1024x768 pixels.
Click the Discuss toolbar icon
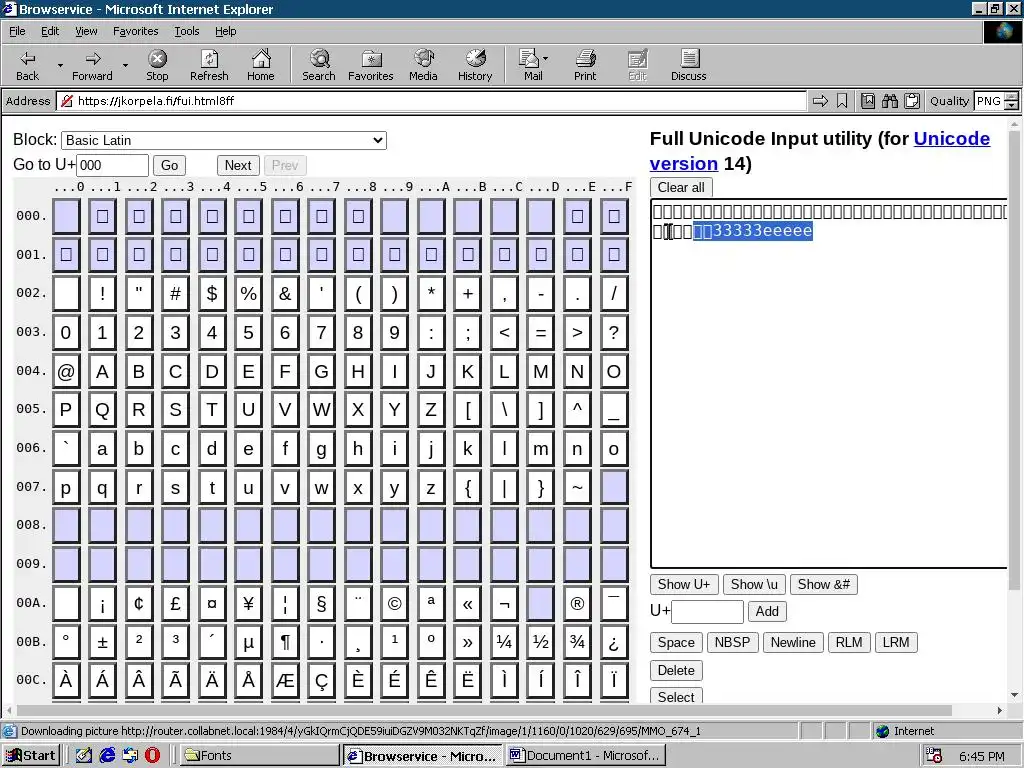pyautogui.click(x=688, y=65)
